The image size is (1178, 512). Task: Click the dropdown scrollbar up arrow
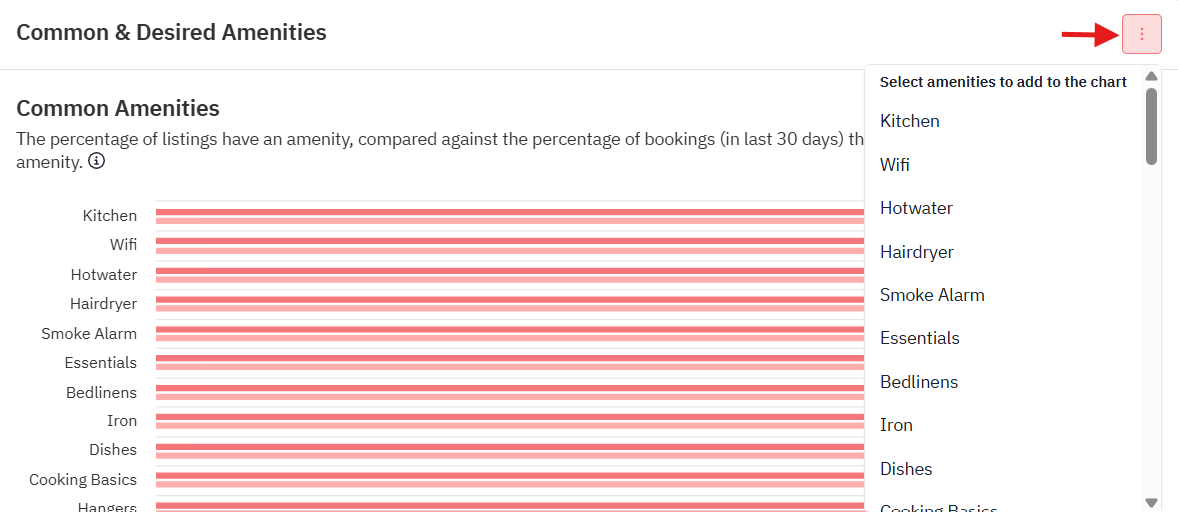click(1151, 76)
